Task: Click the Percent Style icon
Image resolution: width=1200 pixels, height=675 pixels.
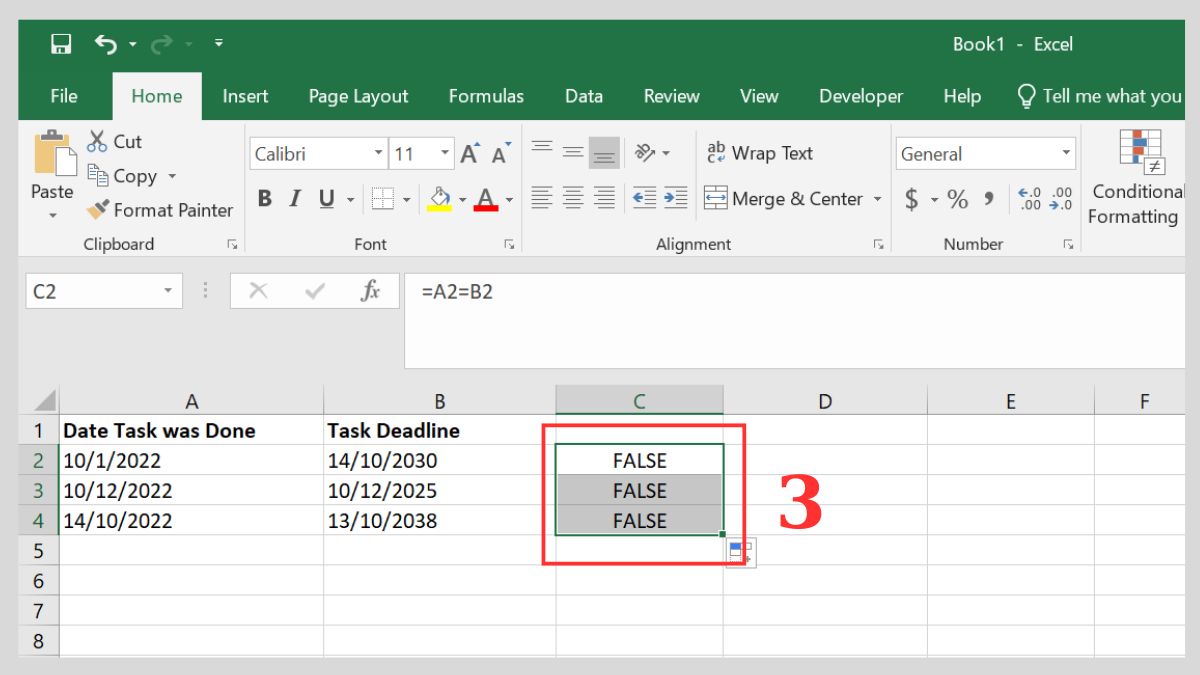Action: 956,198
